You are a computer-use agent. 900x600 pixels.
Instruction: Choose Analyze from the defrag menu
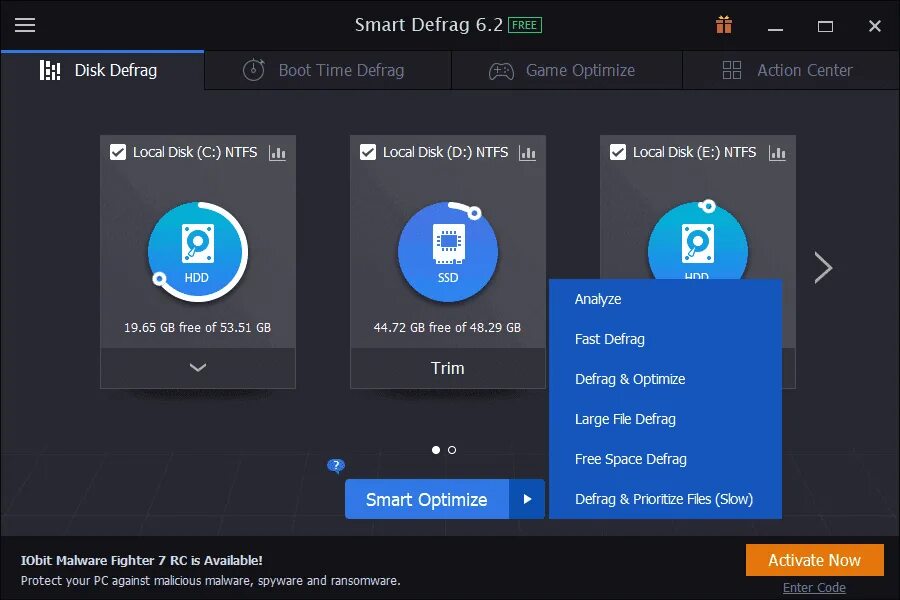pos(665,299)
